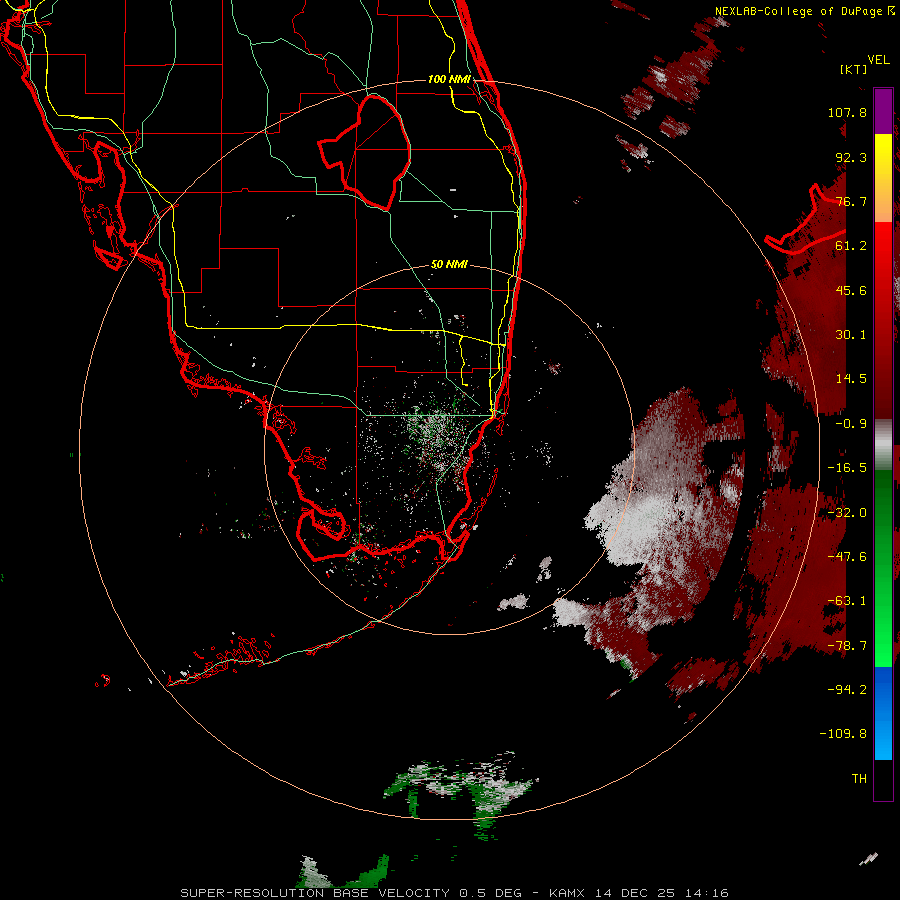Click the -32.0 scale value
Image resolution: width=900 pixels, height=900 pixels.
(847, 513)
